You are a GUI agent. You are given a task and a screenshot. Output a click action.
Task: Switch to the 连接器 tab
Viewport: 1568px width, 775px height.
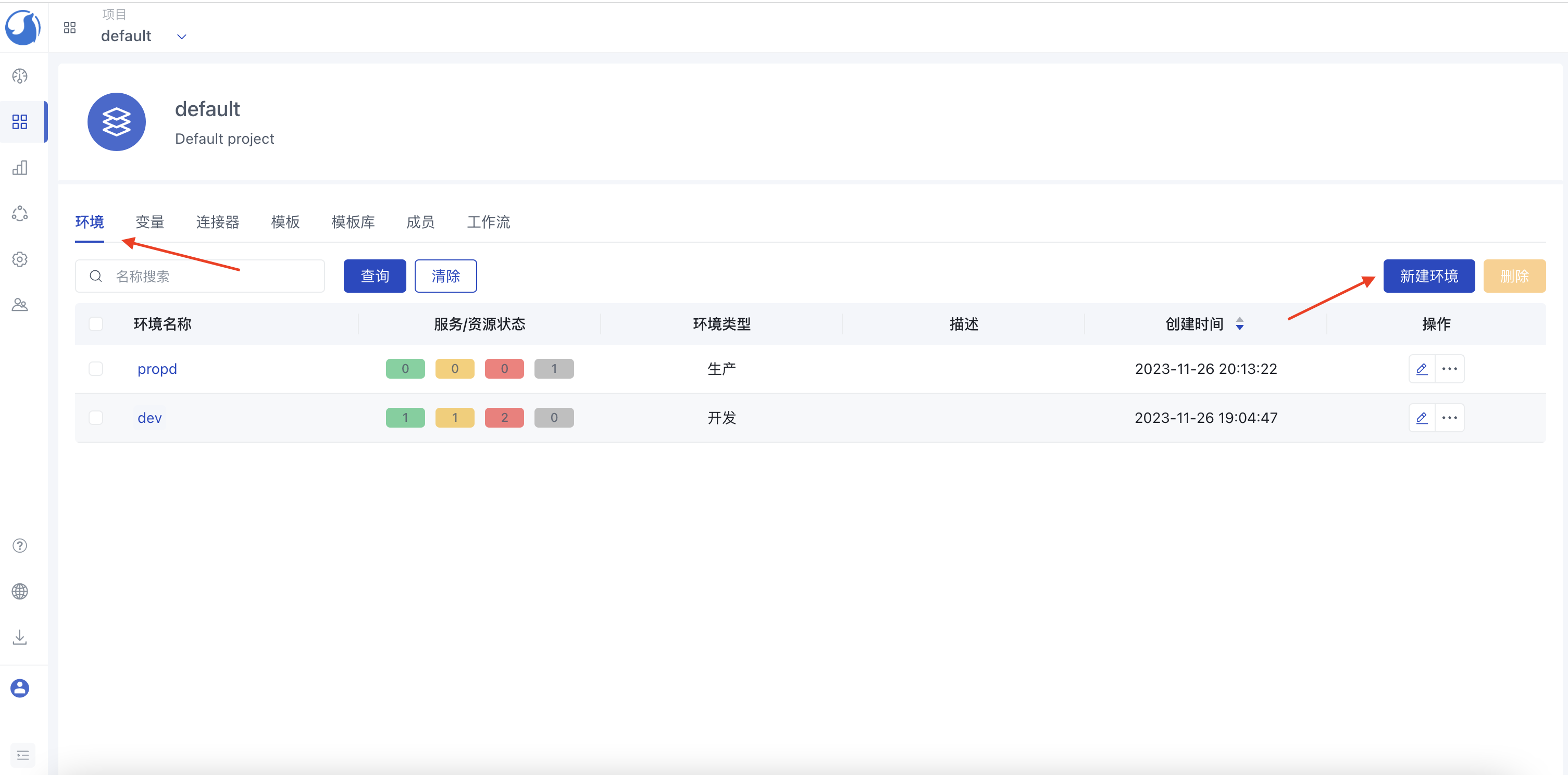(217, 222)
